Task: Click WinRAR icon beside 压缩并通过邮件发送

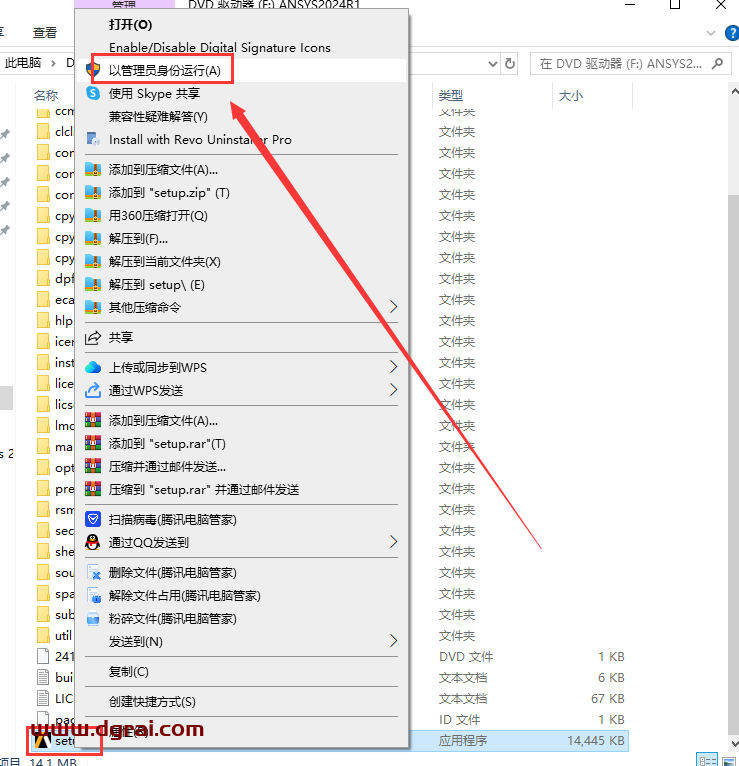Action: (93, 466)
